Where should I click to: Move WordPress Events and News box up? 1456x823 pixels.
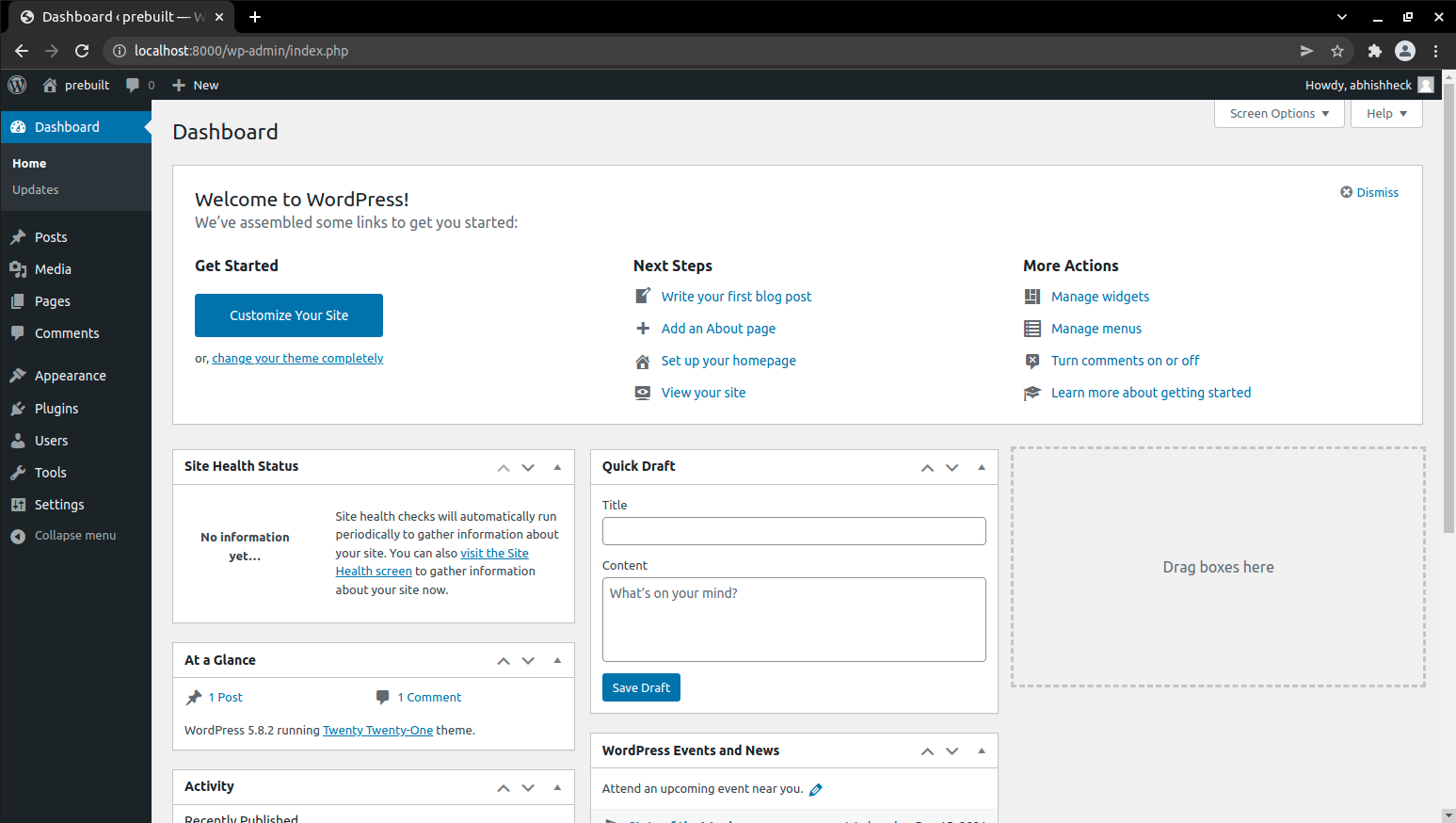[927, 750]
